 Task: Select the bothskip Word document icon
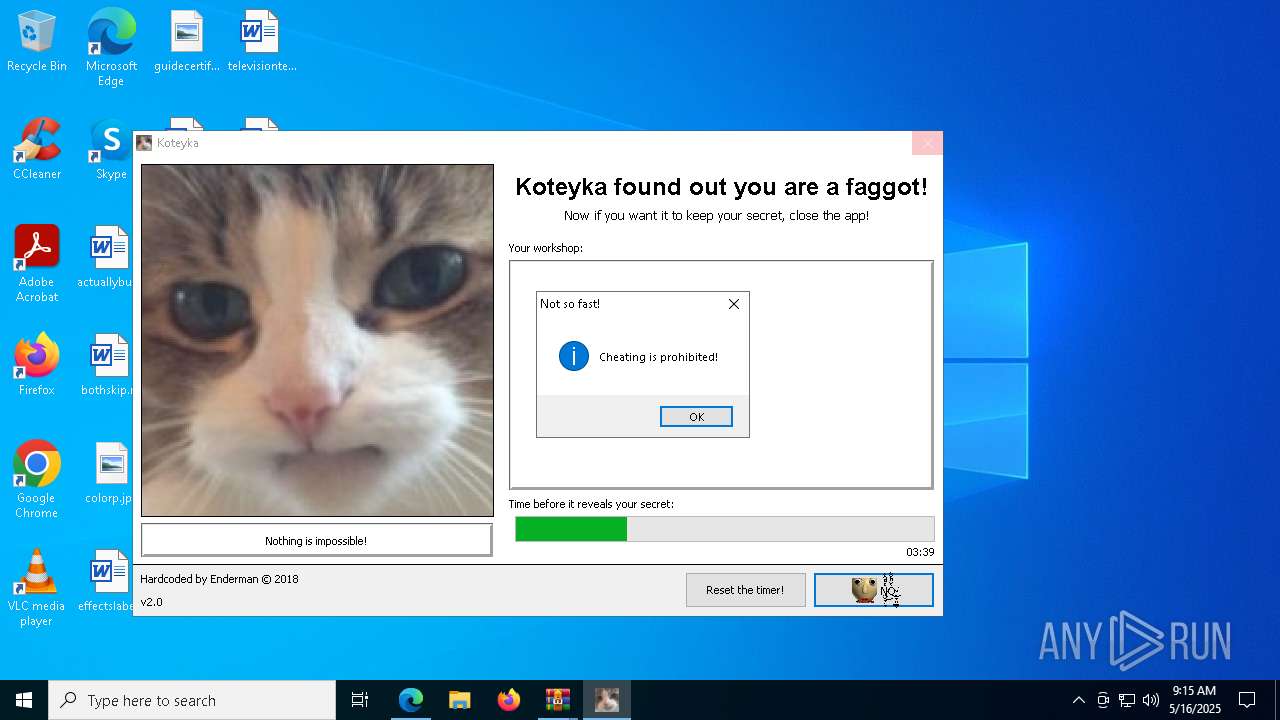[x=108, y=365]
